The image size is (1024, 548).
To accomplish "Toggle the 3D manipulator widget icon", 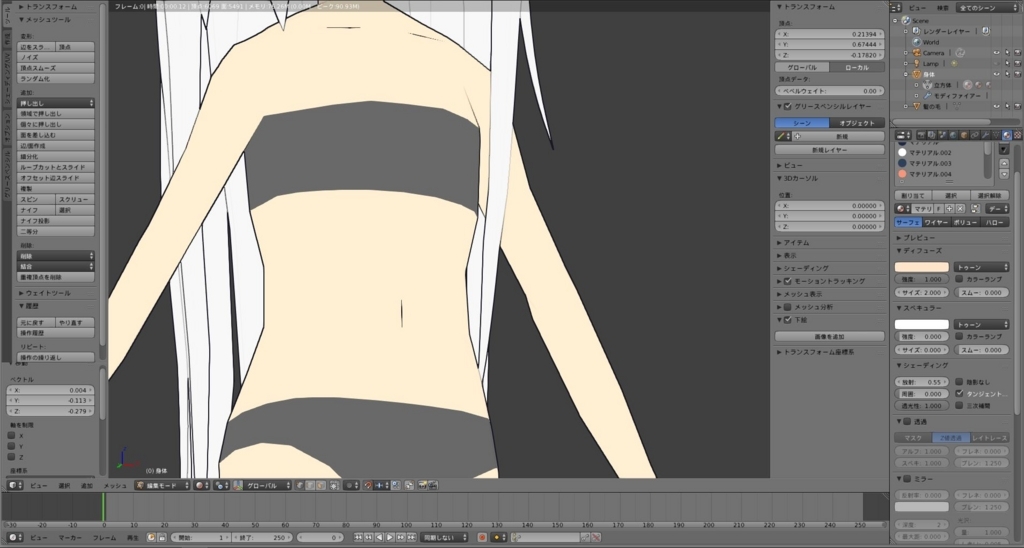I will [x=238, y=485].
